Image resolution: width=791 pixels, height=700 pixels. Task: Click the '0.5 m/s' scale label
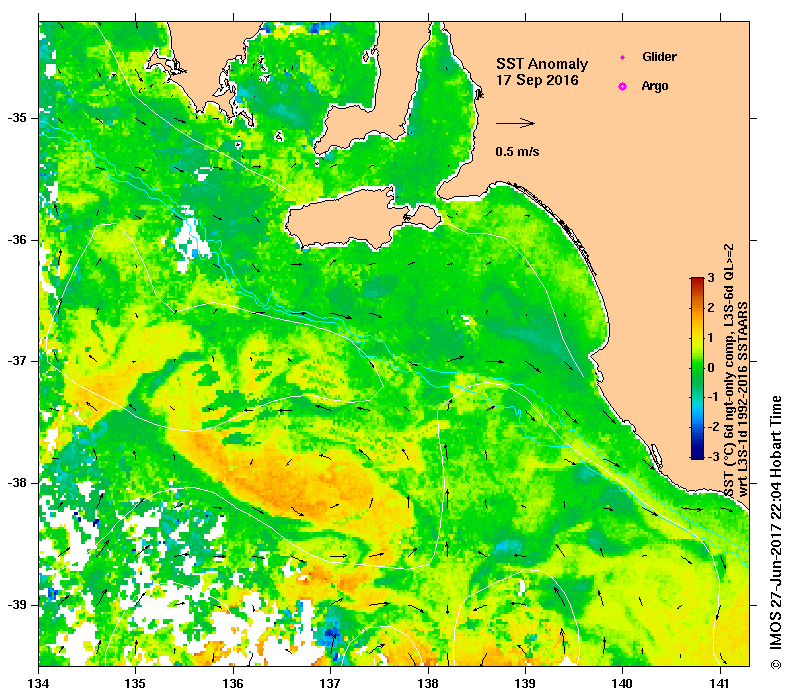pyautogui.click(x=517, y=151)
